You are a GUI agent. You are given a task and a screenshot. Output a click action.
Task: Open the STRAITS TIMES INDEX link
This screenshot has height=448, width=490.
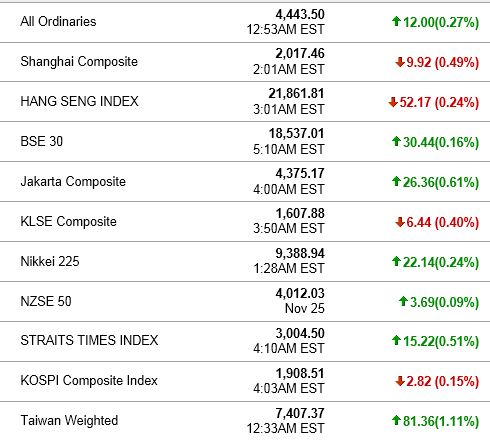[x=89, y=340]
